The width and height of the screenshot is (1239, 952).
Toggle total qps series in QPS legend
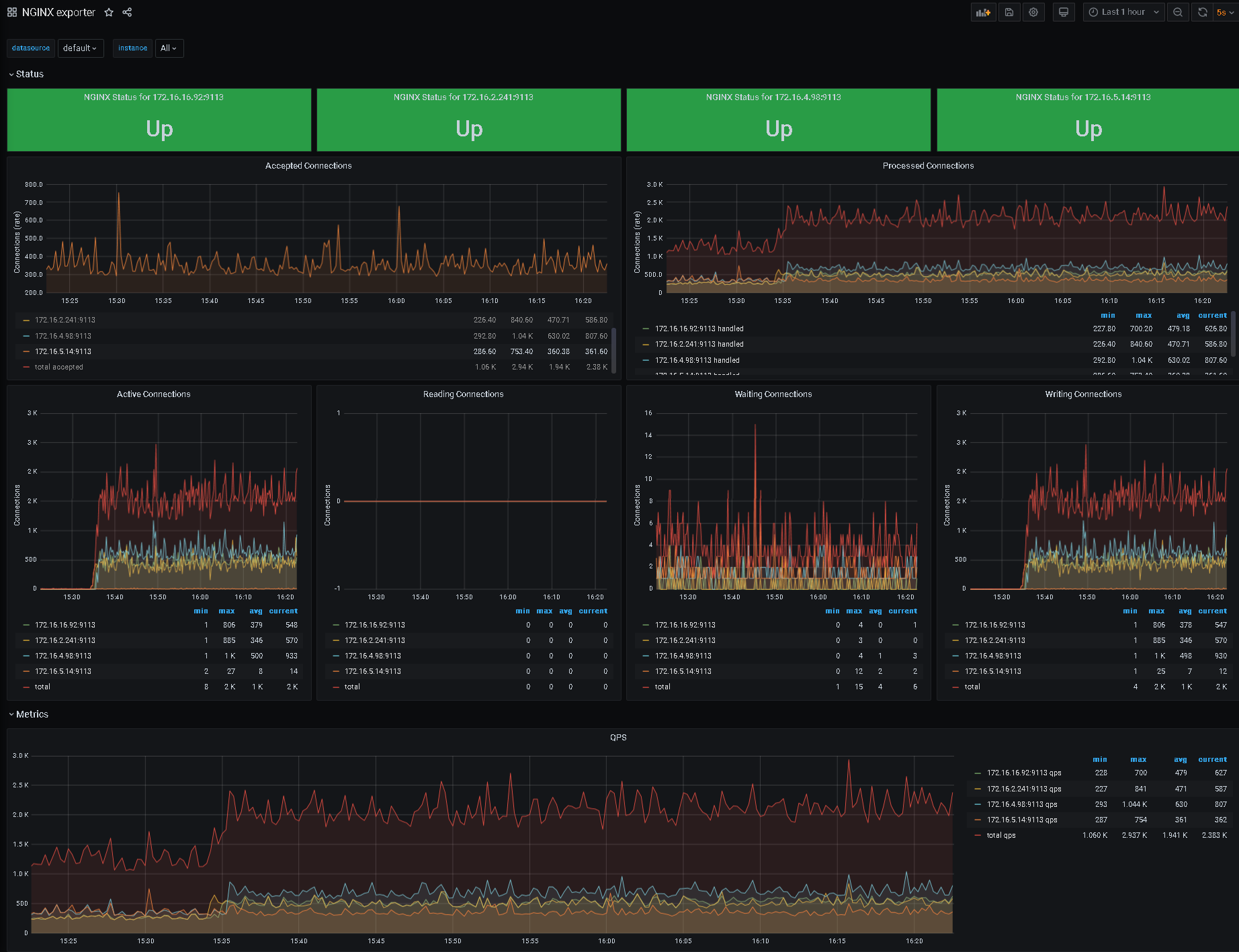[x=1001, y=835]
